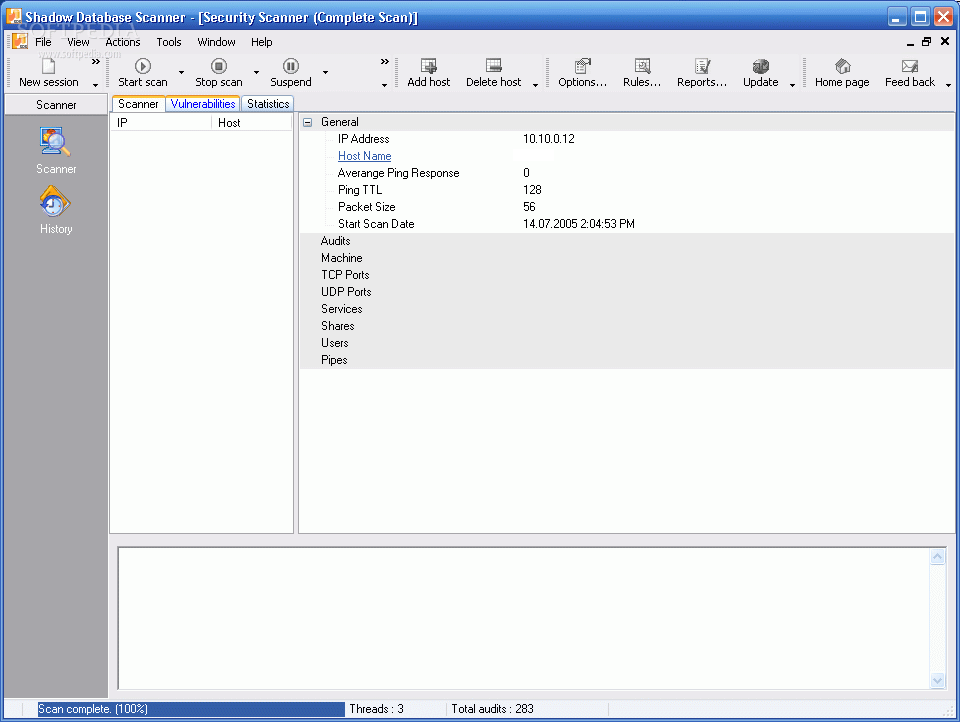Open the Rules toolbar icon
Screen dimensions: 960x722
click(642, 66)
